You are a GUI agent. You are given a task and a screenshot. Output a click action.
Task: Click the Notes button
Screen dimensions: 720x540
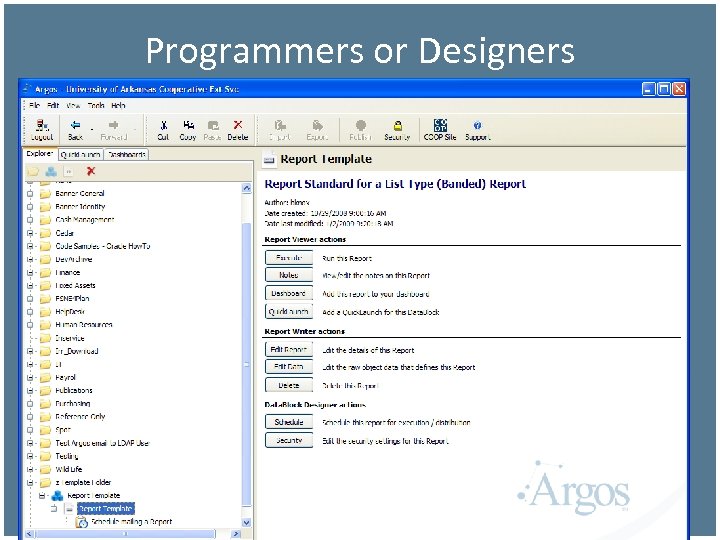(x=289, y=275)
